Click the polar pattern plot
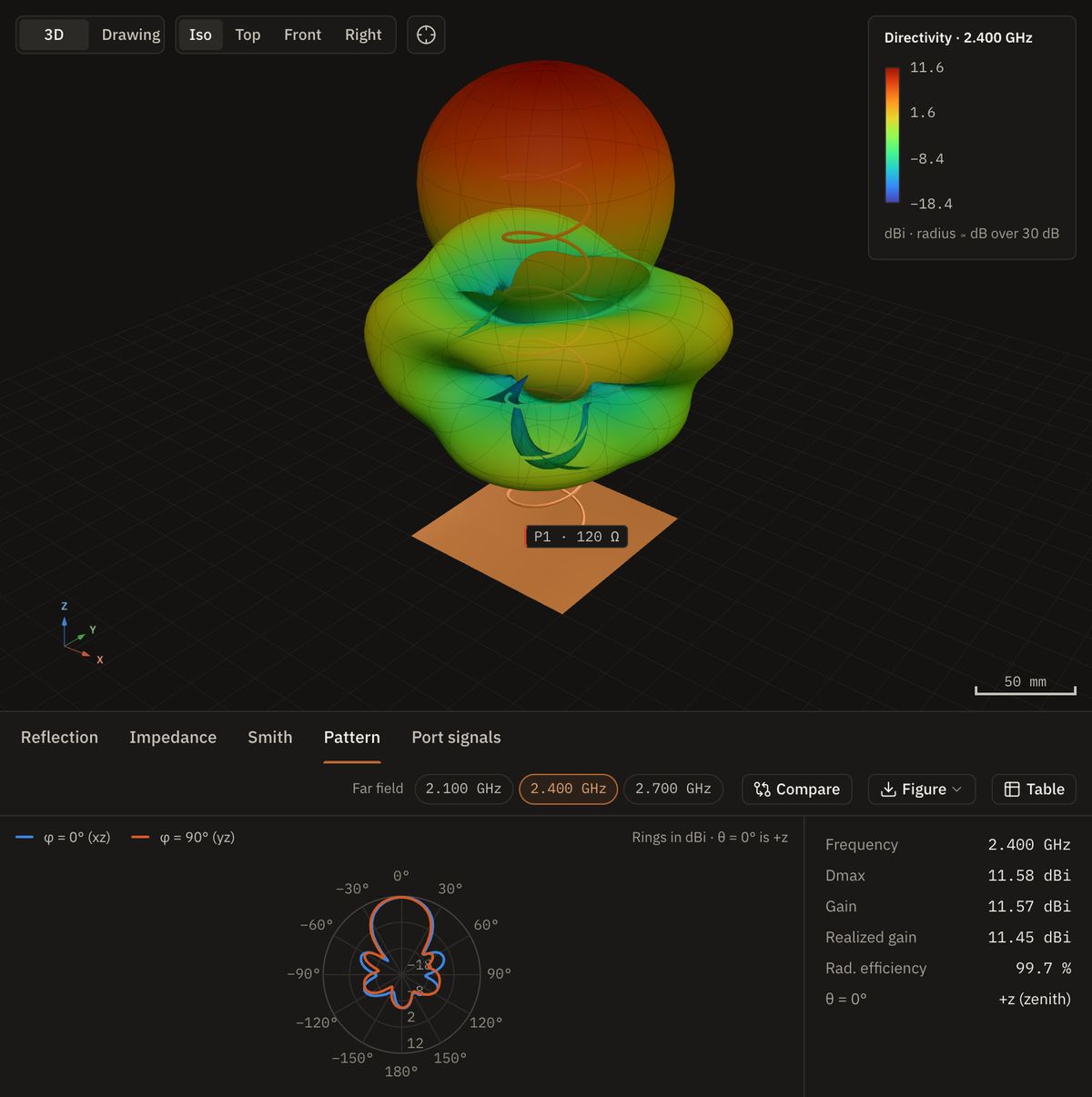Image resolution: width=1092 pixels, height=1097 pixels. coord(401,975)
